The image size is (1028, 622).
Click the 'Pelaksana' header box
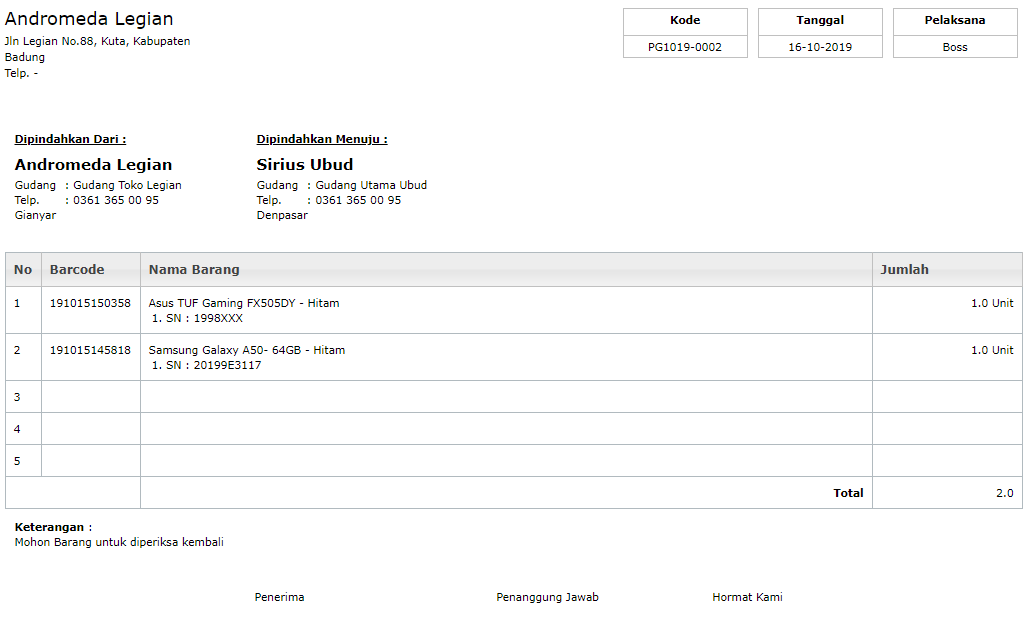[x=955, y=21]
